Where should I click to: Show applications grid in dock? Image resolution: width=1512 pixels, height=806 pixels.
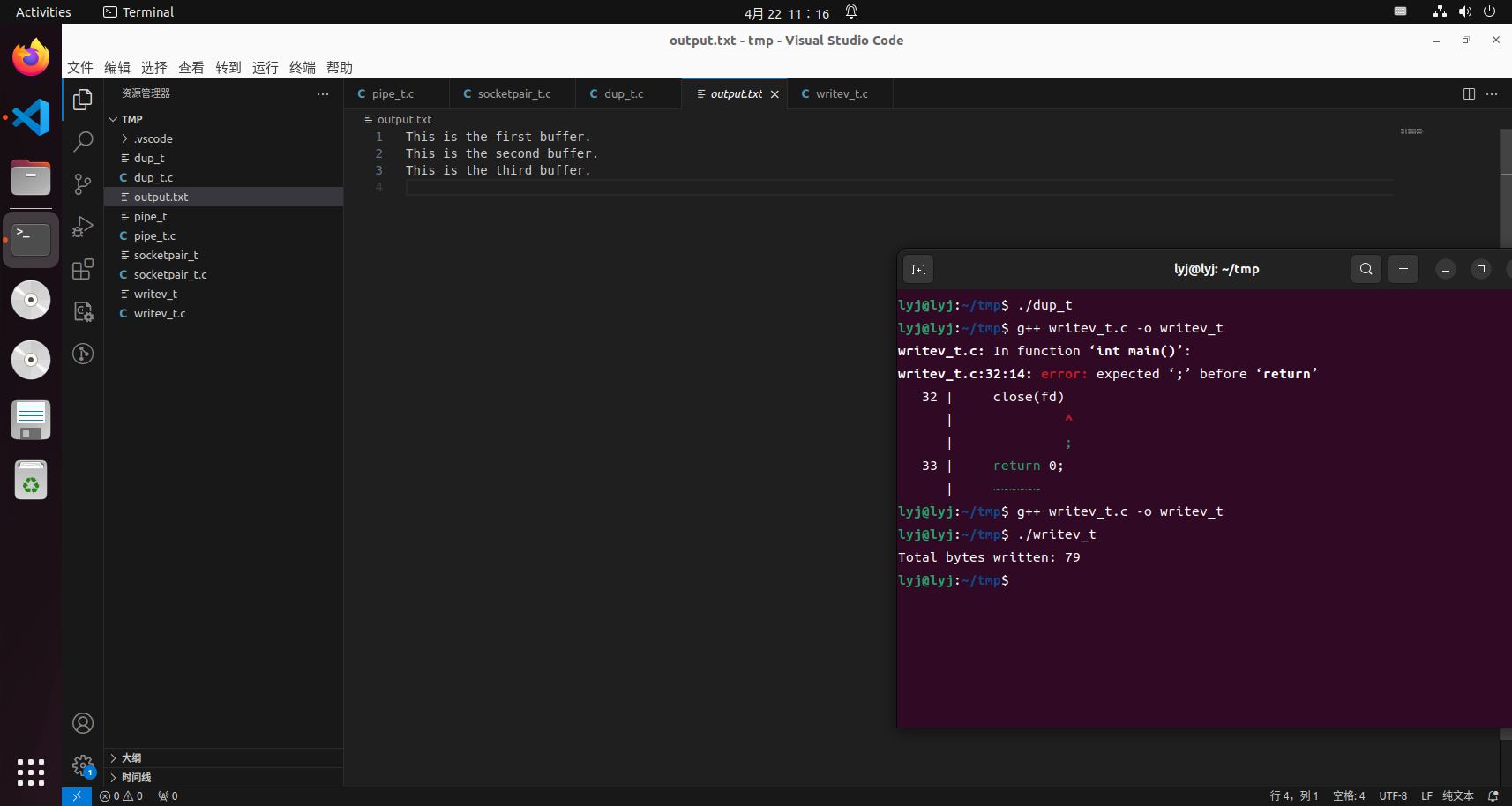31,772
